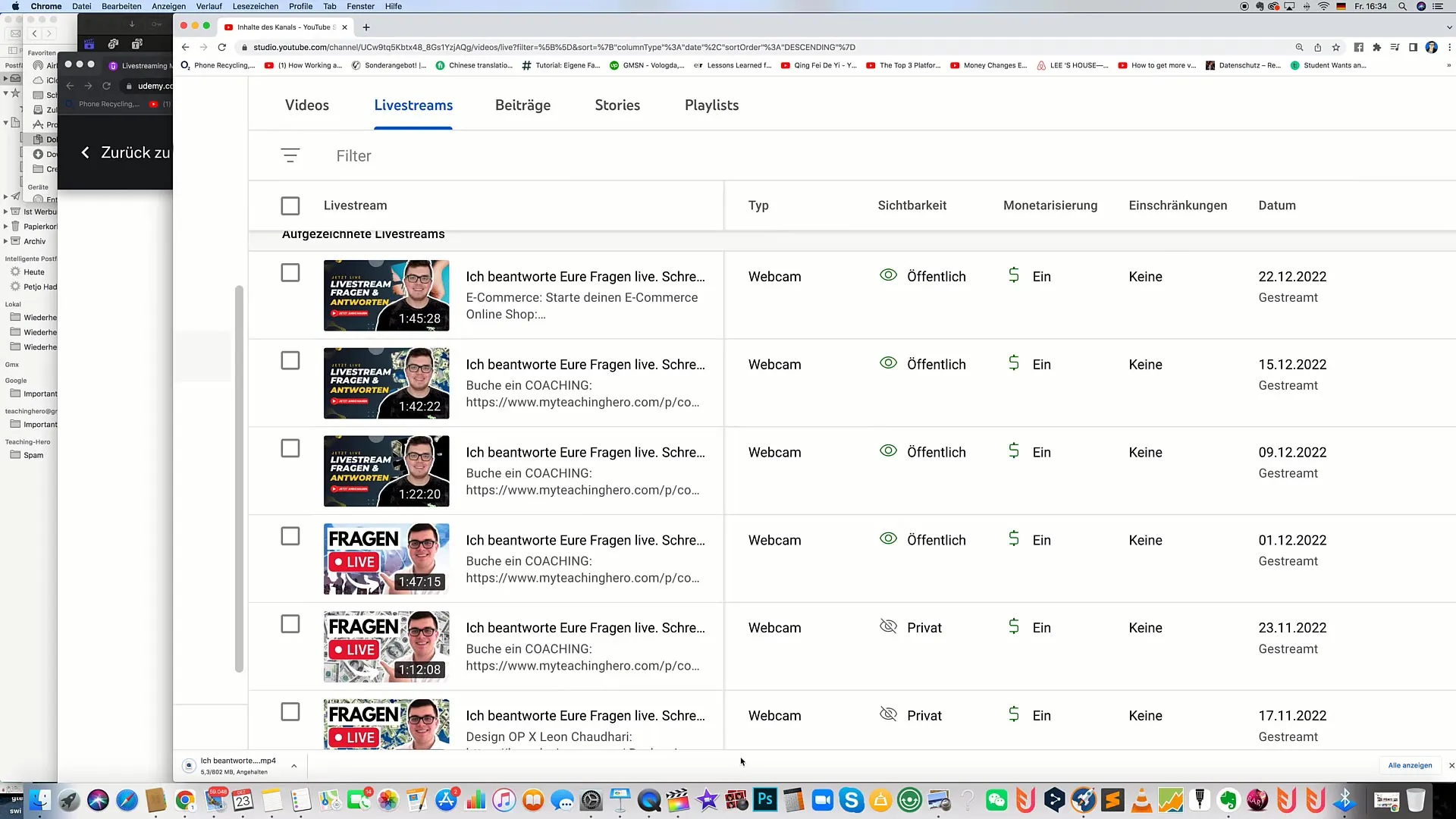Image resolution: width=1456 pixels, height=819 pixels.
Task: Click the Monetarisierung dollar icon third row
Action: 1014,451
